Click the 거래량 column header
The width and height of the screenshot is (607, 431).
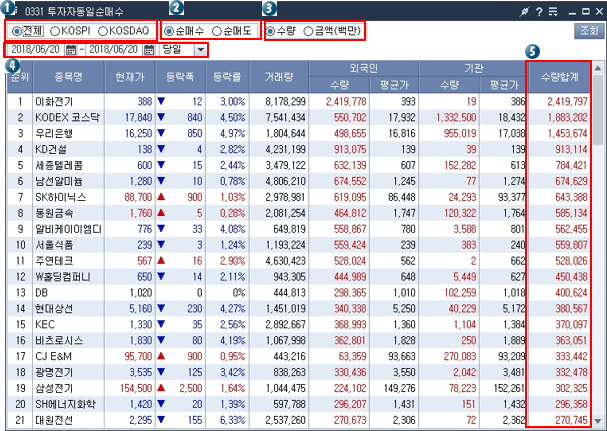click(279, 77)
